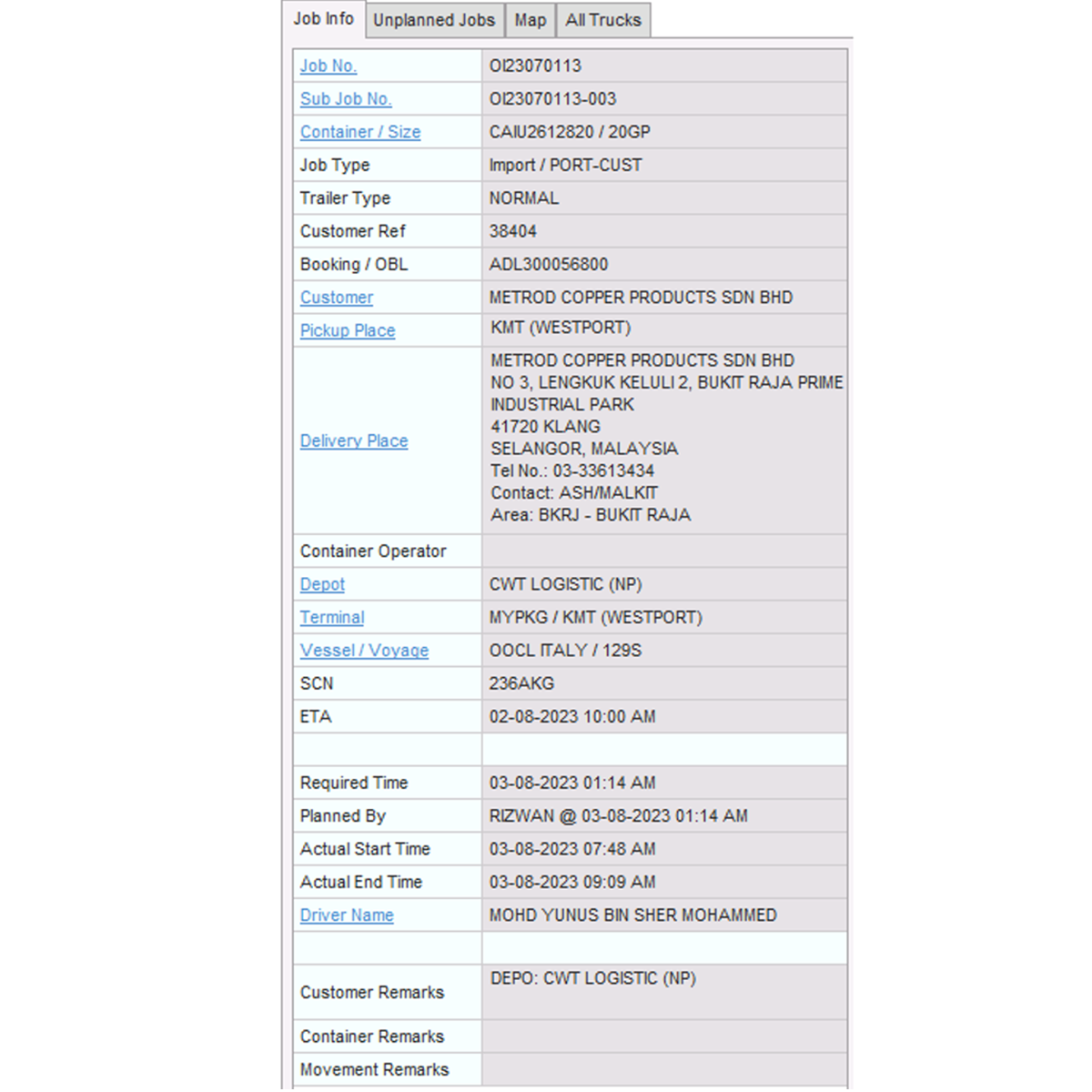Click the Actual Start Time label
1092x1092 pixels.
(x=365, y=849)
